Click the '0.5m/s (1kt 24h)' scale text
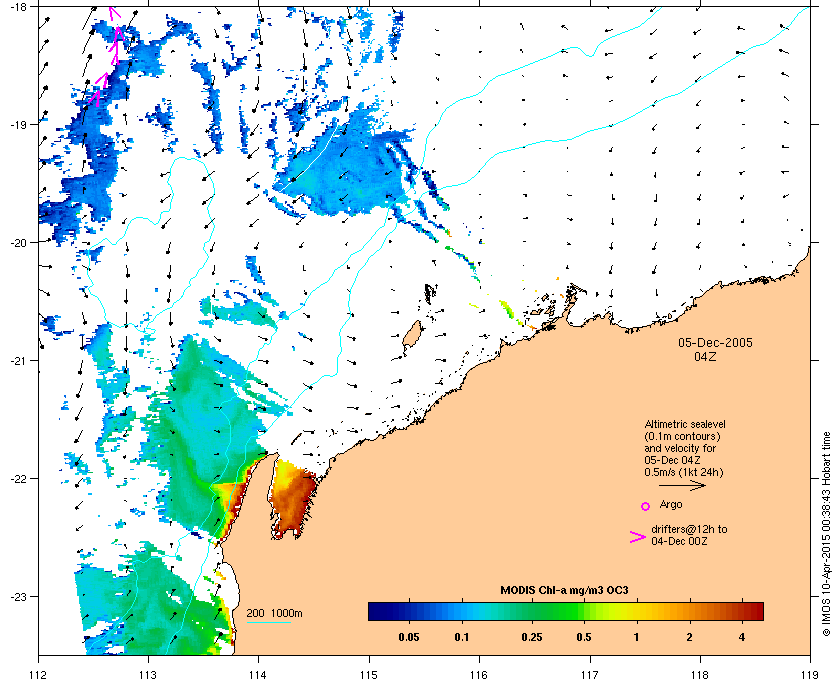Viewport: 840px width, 680px height. 684,473
